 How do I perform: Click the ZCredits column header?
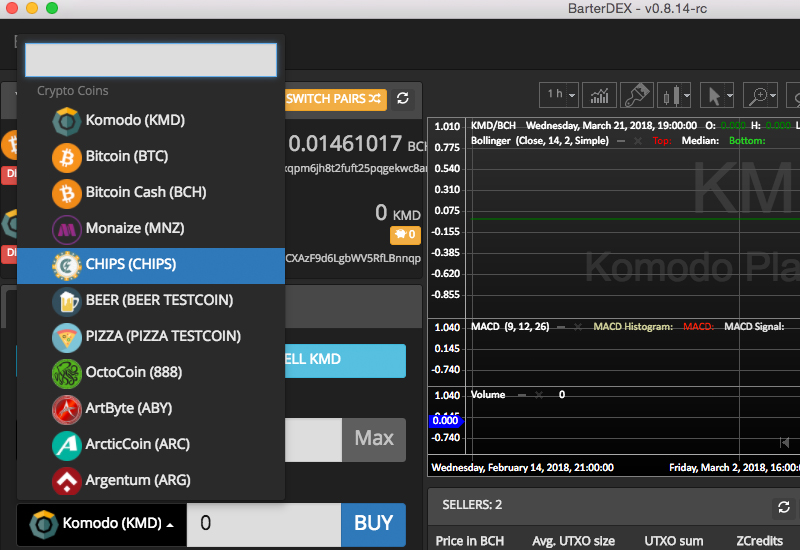[x=760, y=541]
